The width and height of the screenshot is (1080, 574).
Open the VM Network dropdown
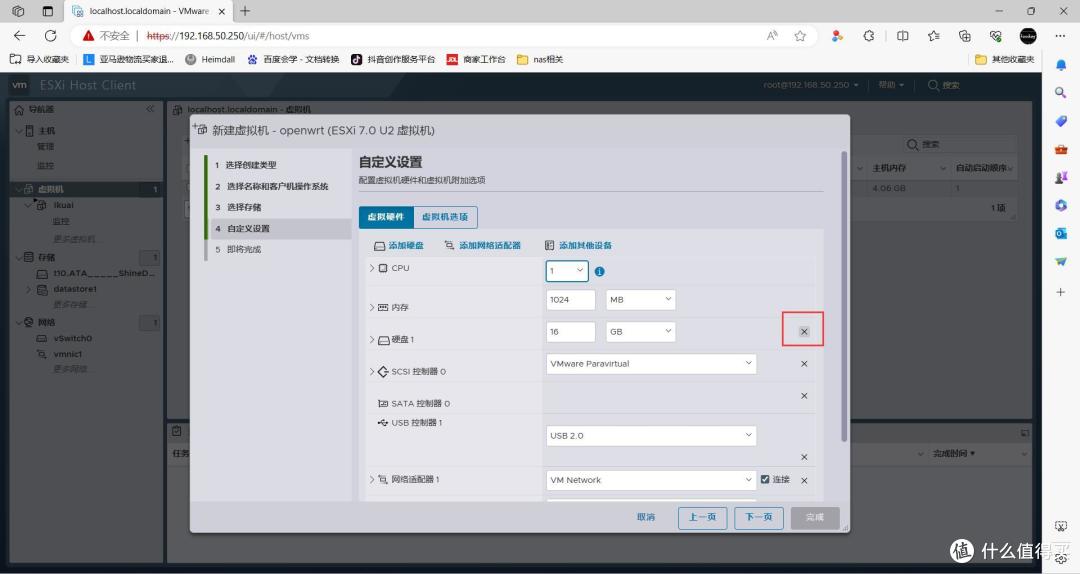(x=651, y=480)
